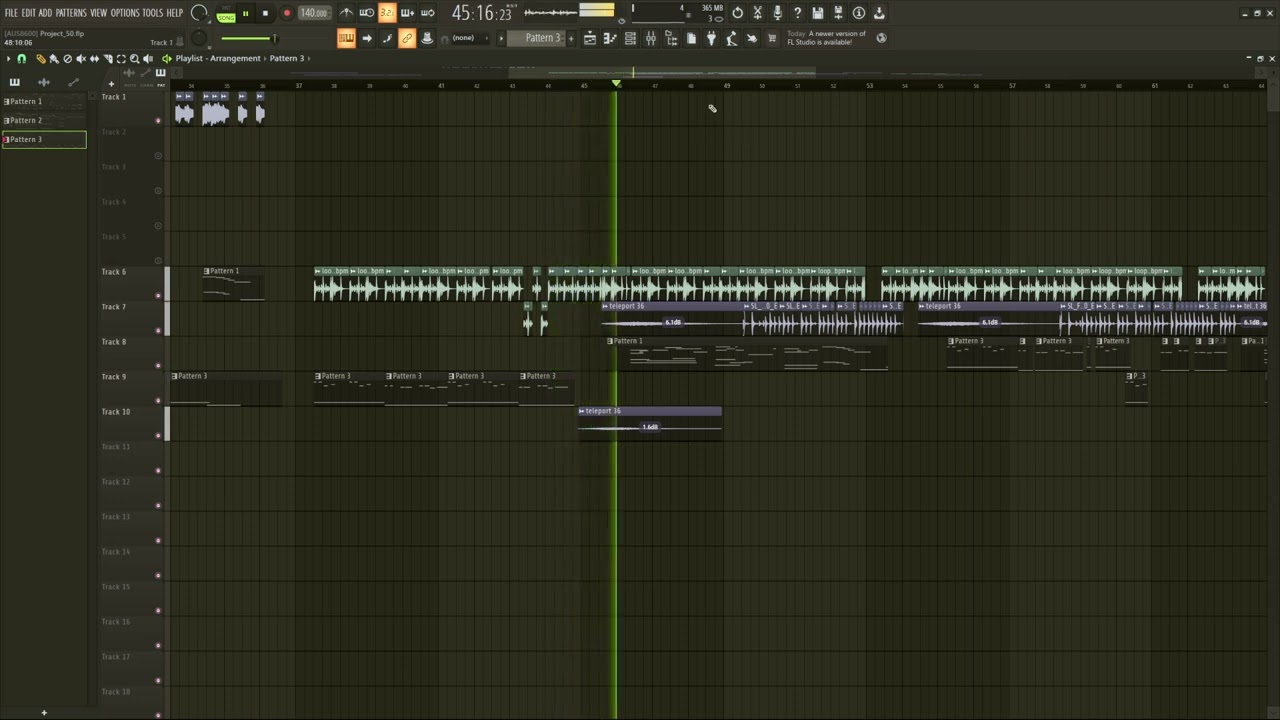Toggle loop recording icon
Image resolution: width=1280 pixels, height=720 pixels.
(428, 13)
